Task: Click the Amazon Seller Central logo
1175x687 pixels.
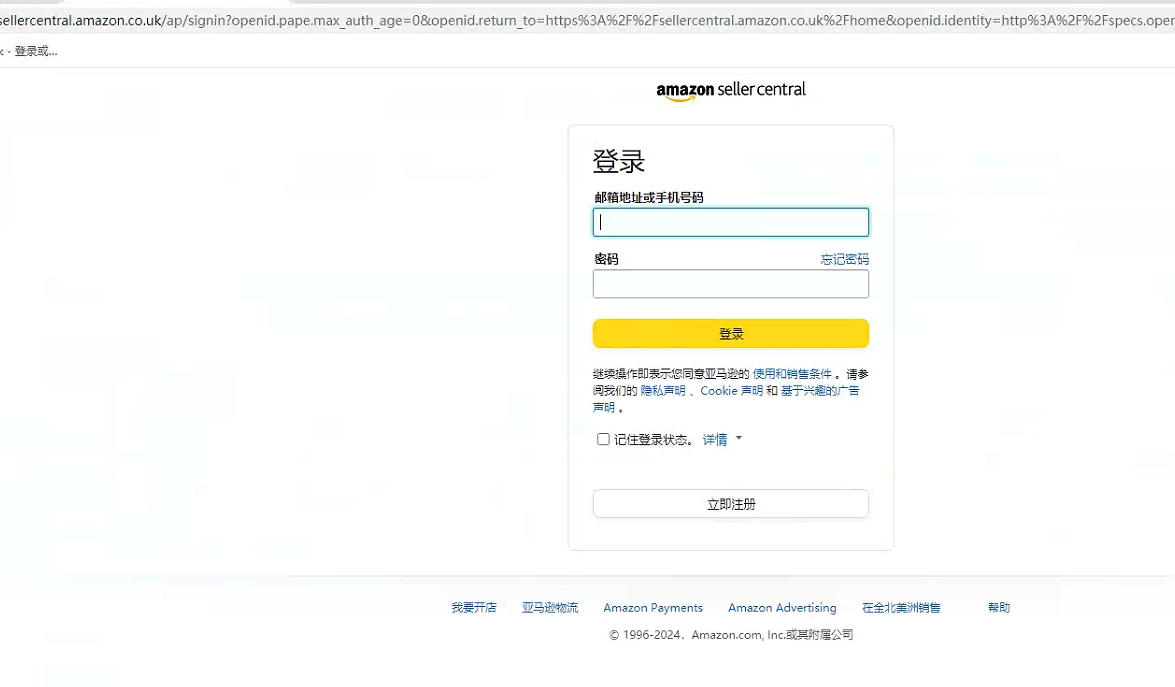Action: coord(731,91)
